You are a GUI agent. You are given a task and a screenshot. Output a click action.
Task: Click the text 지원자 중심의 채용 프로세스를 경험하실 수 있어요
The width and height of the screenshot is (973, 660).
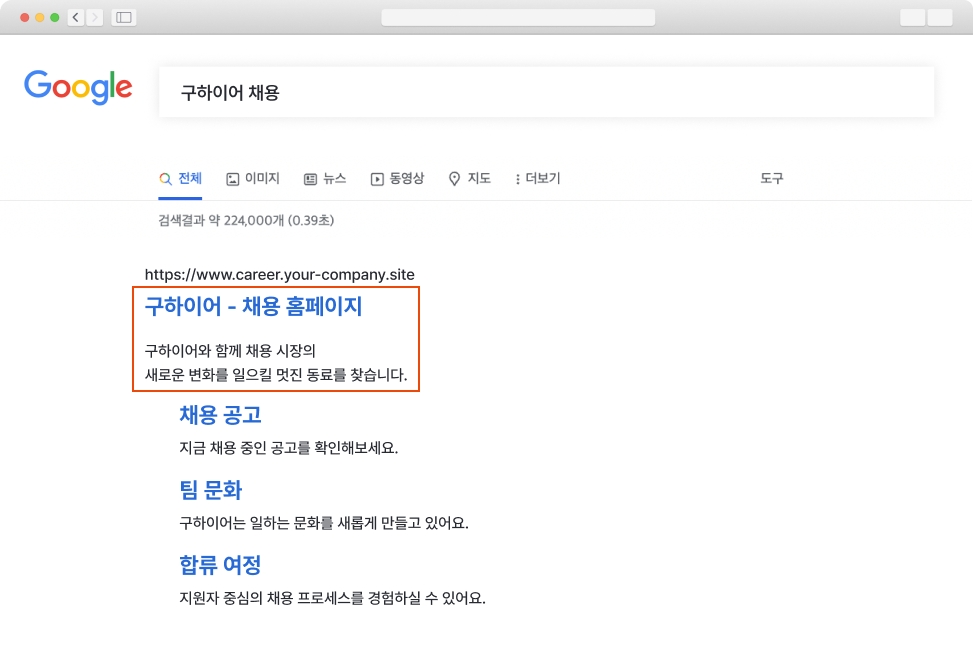pyautogui.click(x=332, y=598)
